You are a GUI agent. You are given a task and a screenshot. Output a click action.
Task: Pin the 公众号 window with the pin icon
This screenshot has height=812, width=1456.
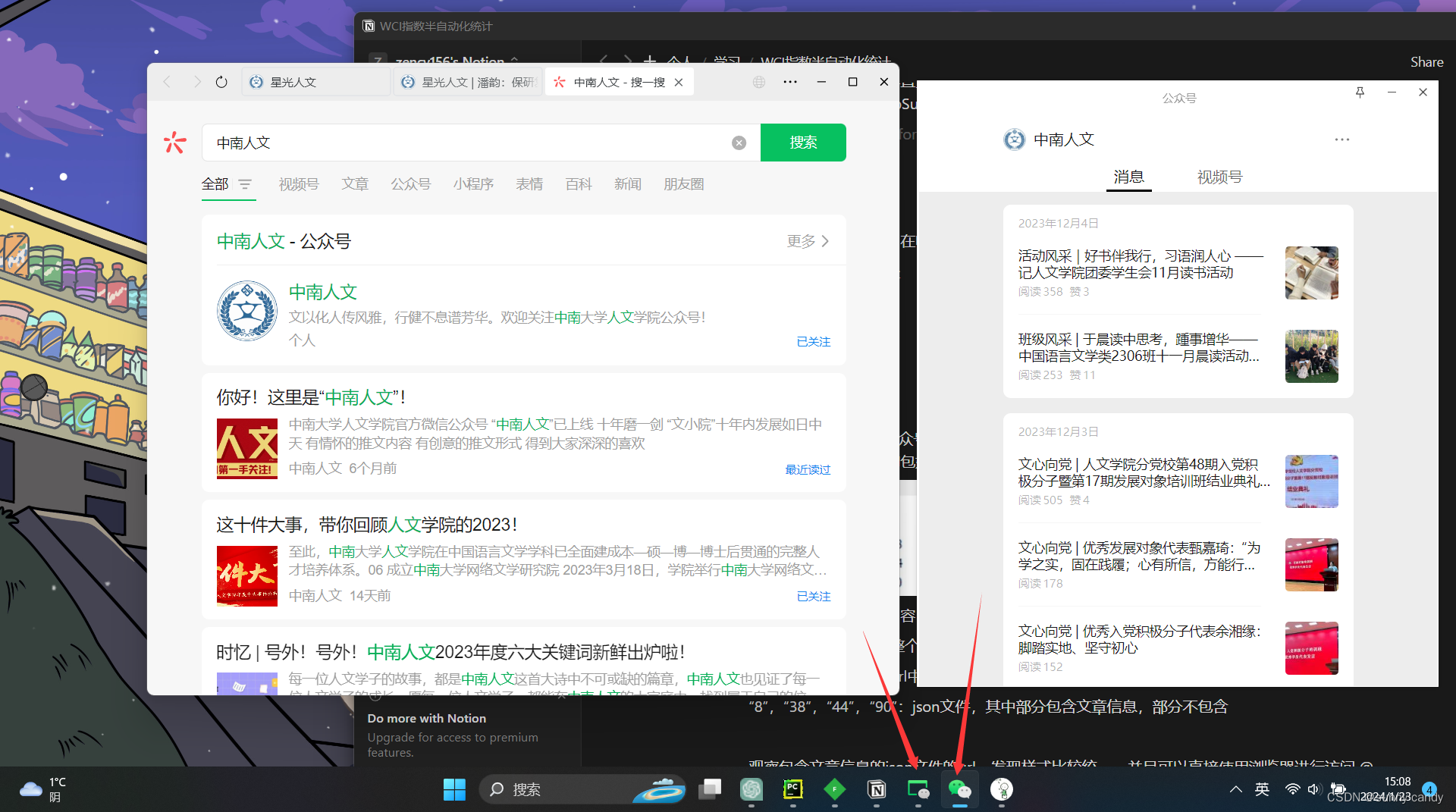tap(1360, 92)
